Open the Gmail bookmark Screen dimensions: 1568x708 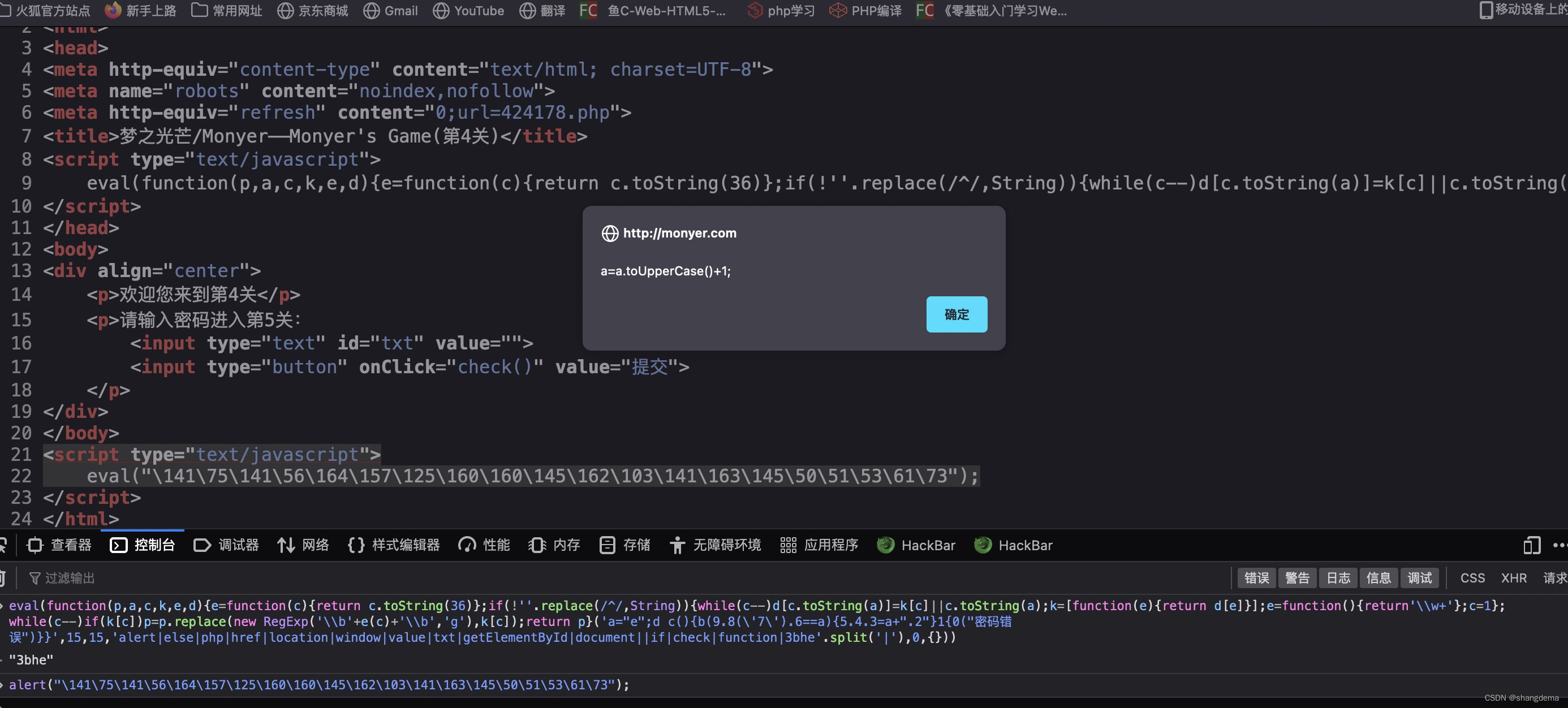tap(391, 10)
